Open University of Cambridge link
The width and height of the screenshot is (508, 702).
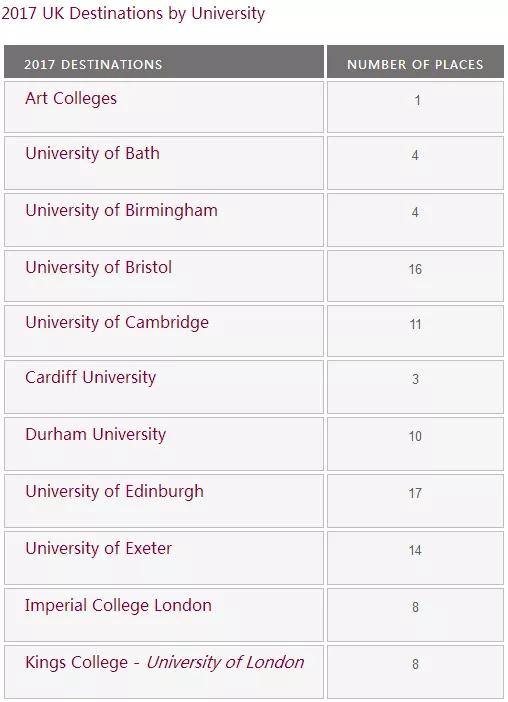pos(117,323)
